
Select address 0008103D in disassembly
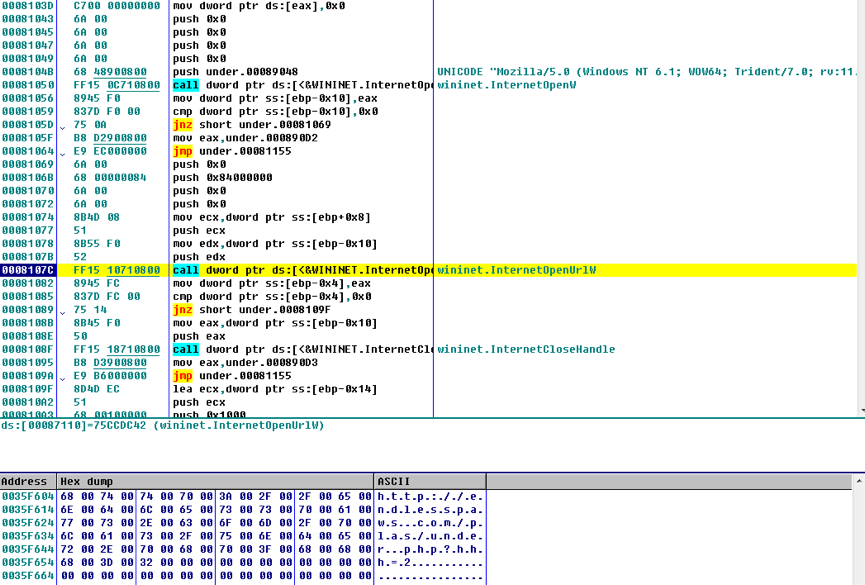click(x=28, y=6)
